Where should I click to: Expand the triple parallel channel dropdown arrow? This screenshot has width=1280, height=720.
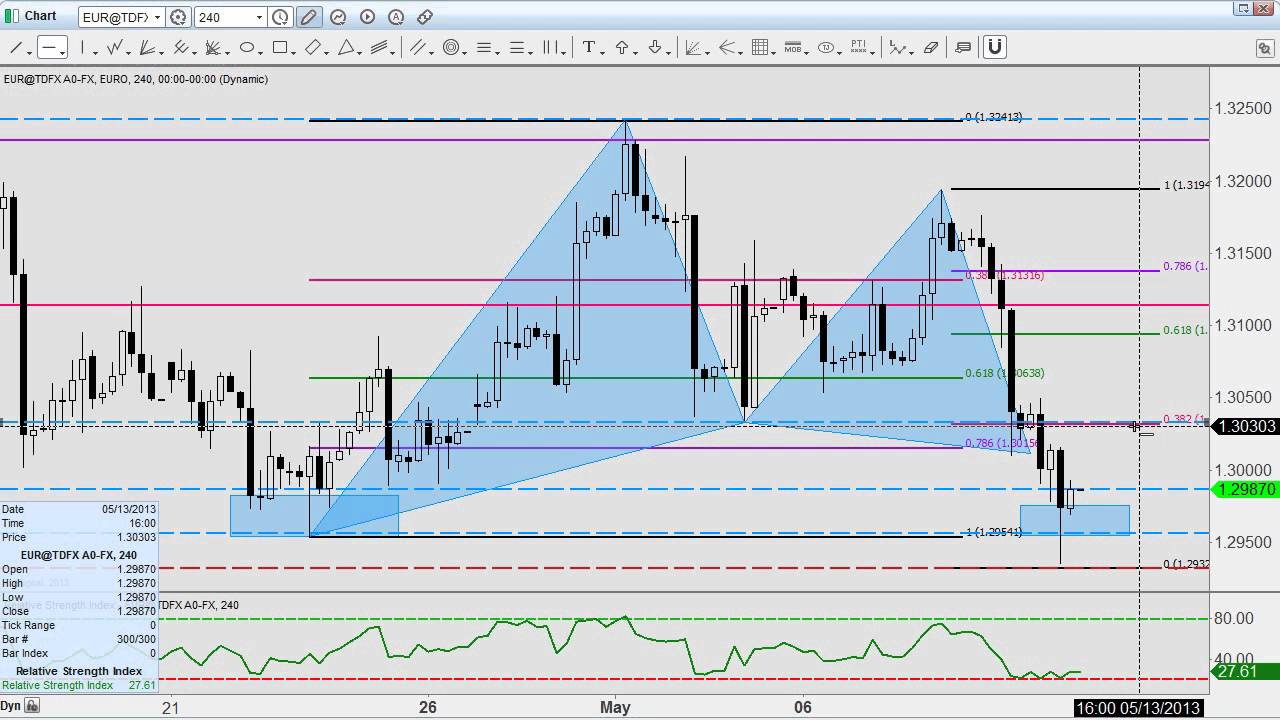click(x=392, y=52)
